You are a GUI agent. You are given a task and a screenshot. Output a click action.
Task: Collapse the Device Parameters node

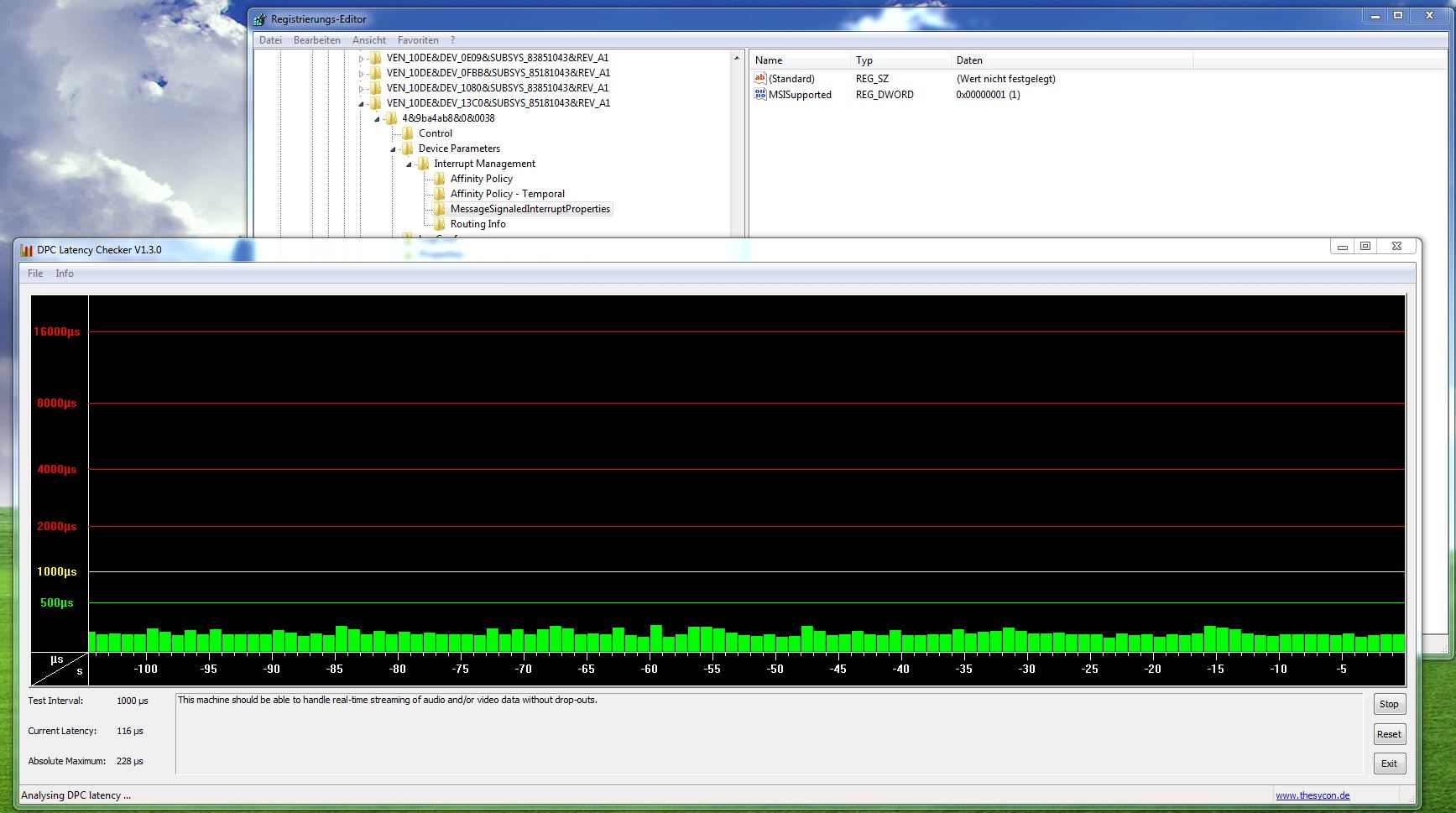pyautogui.click(x=392, y=149)
